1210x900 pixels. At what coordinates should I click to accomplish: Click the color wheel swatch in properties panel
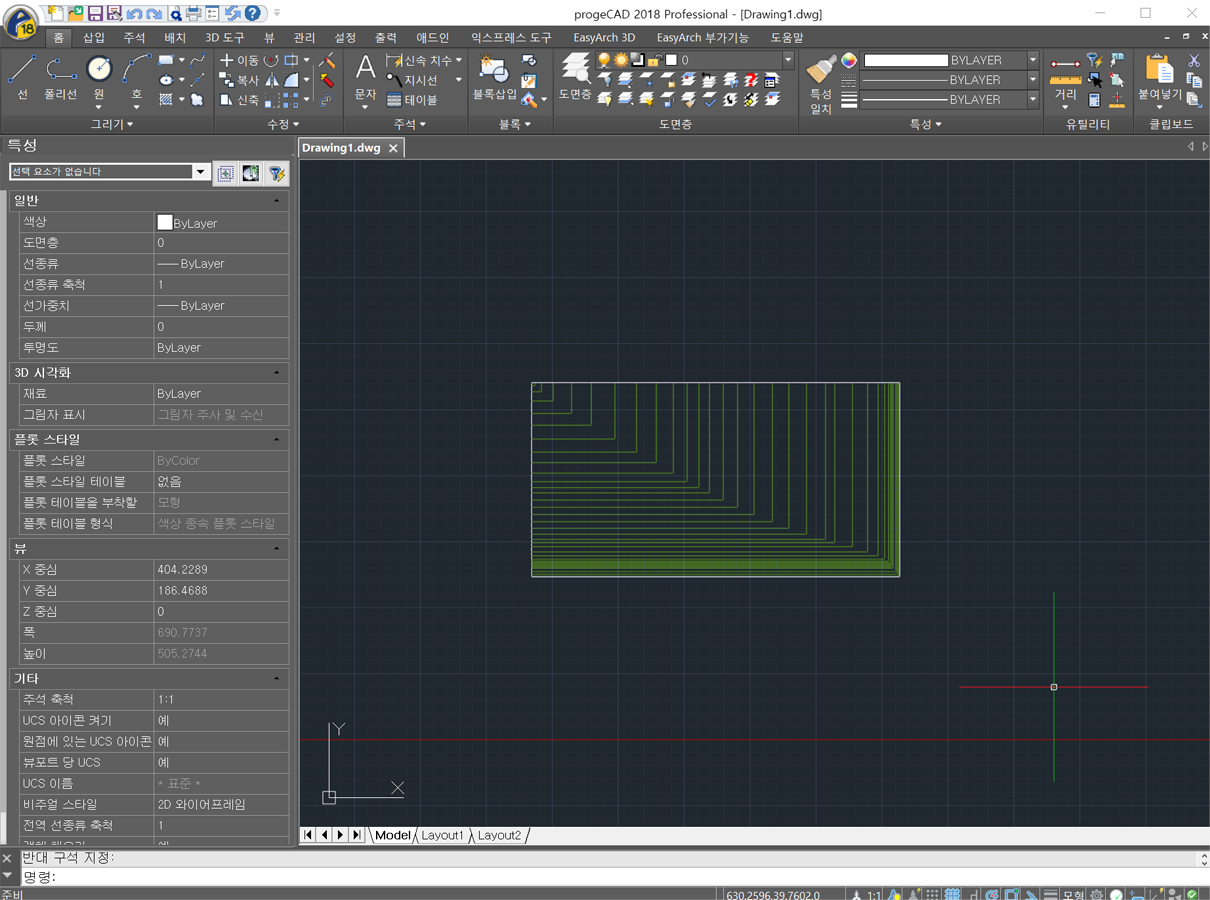[x=848, y=60]
